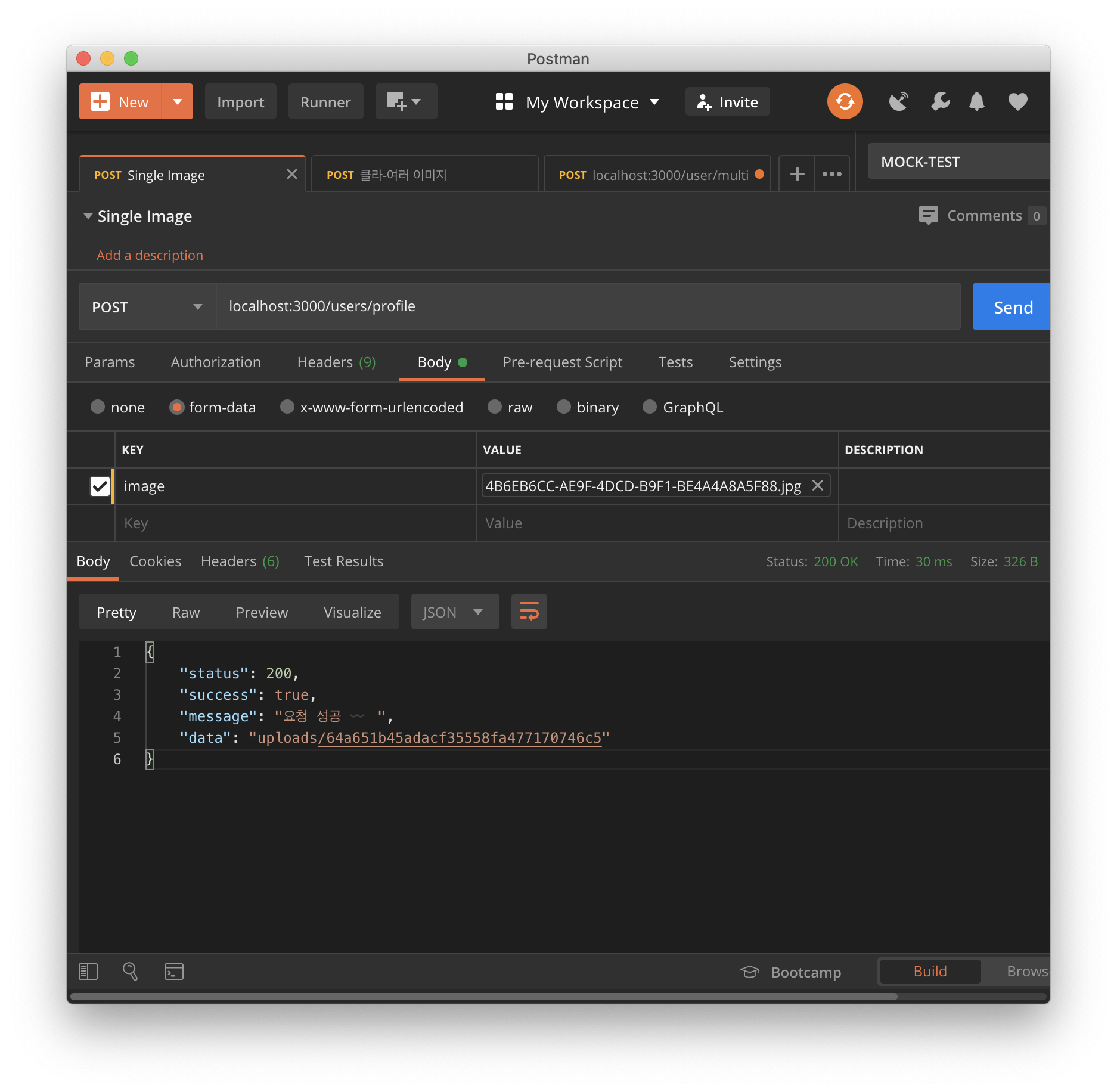Viewport: 1117px width, 1092px height.
Task: Click the uploads path link in response
Action: click(460, 738)
